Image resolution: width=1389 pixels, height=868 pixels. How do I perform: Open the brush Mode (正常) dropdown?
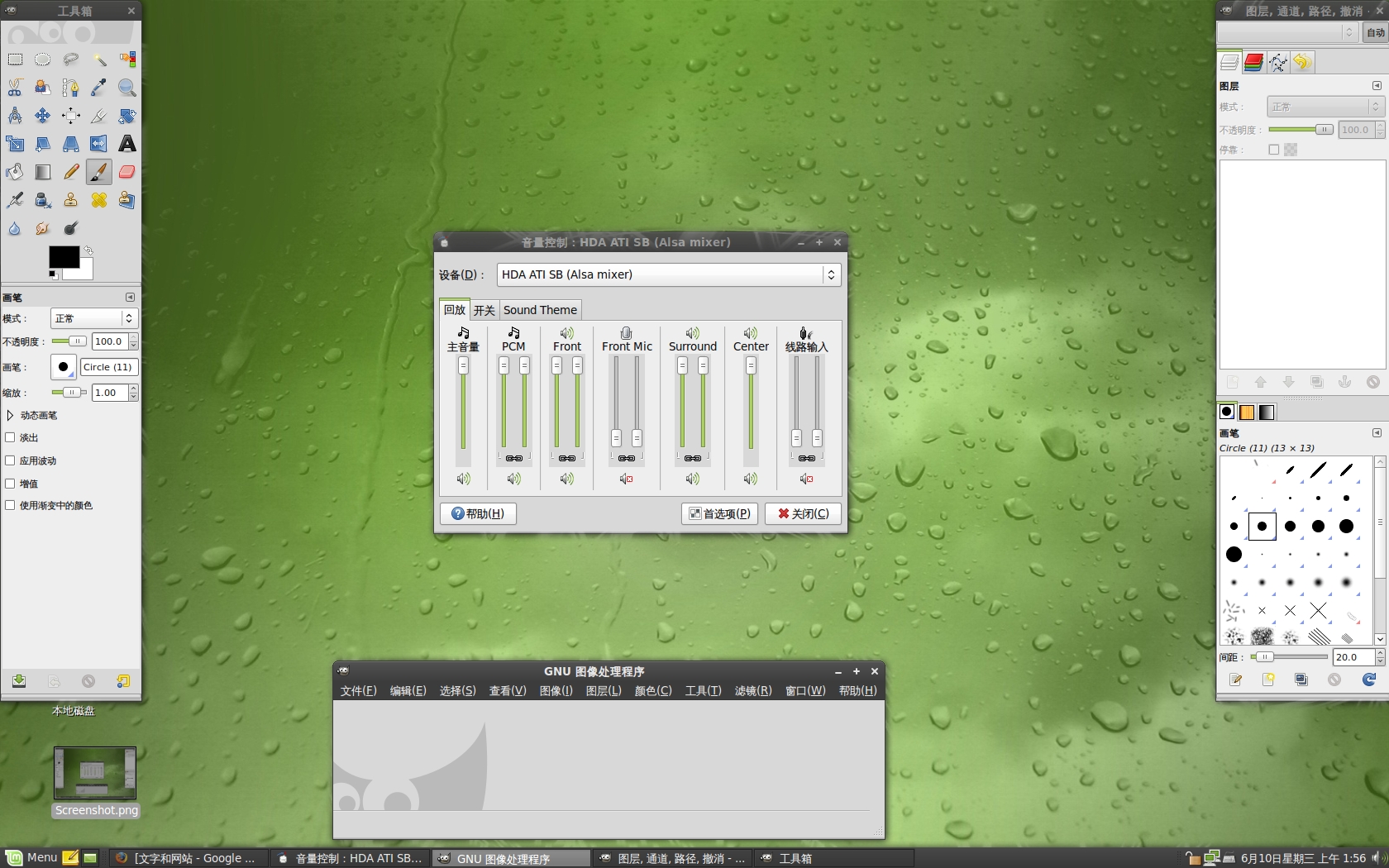tap(93, 318)
